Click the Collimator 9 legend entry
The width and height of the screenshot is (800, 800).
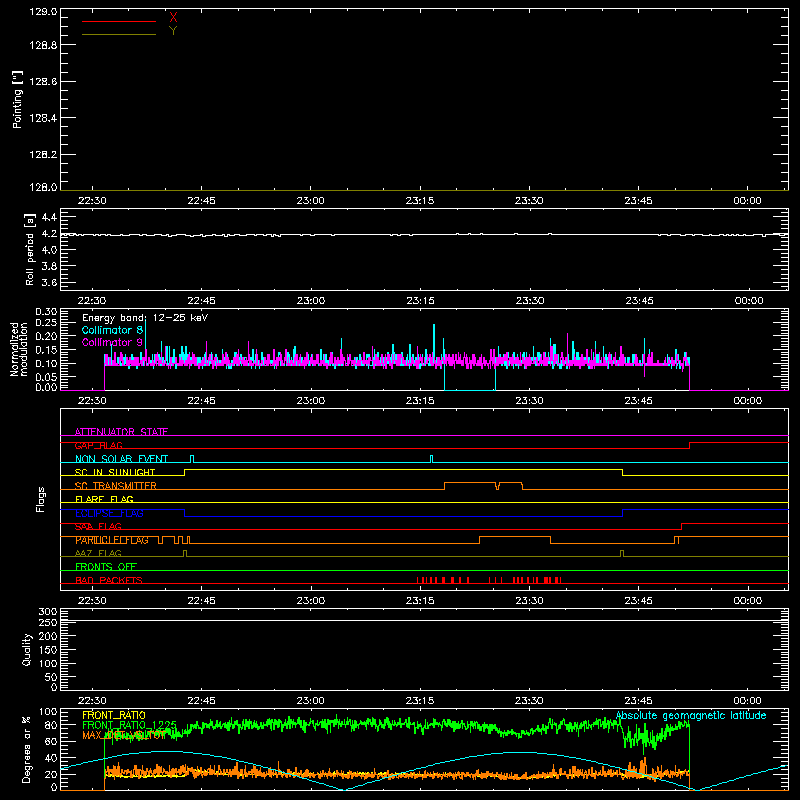coord(112,342)
